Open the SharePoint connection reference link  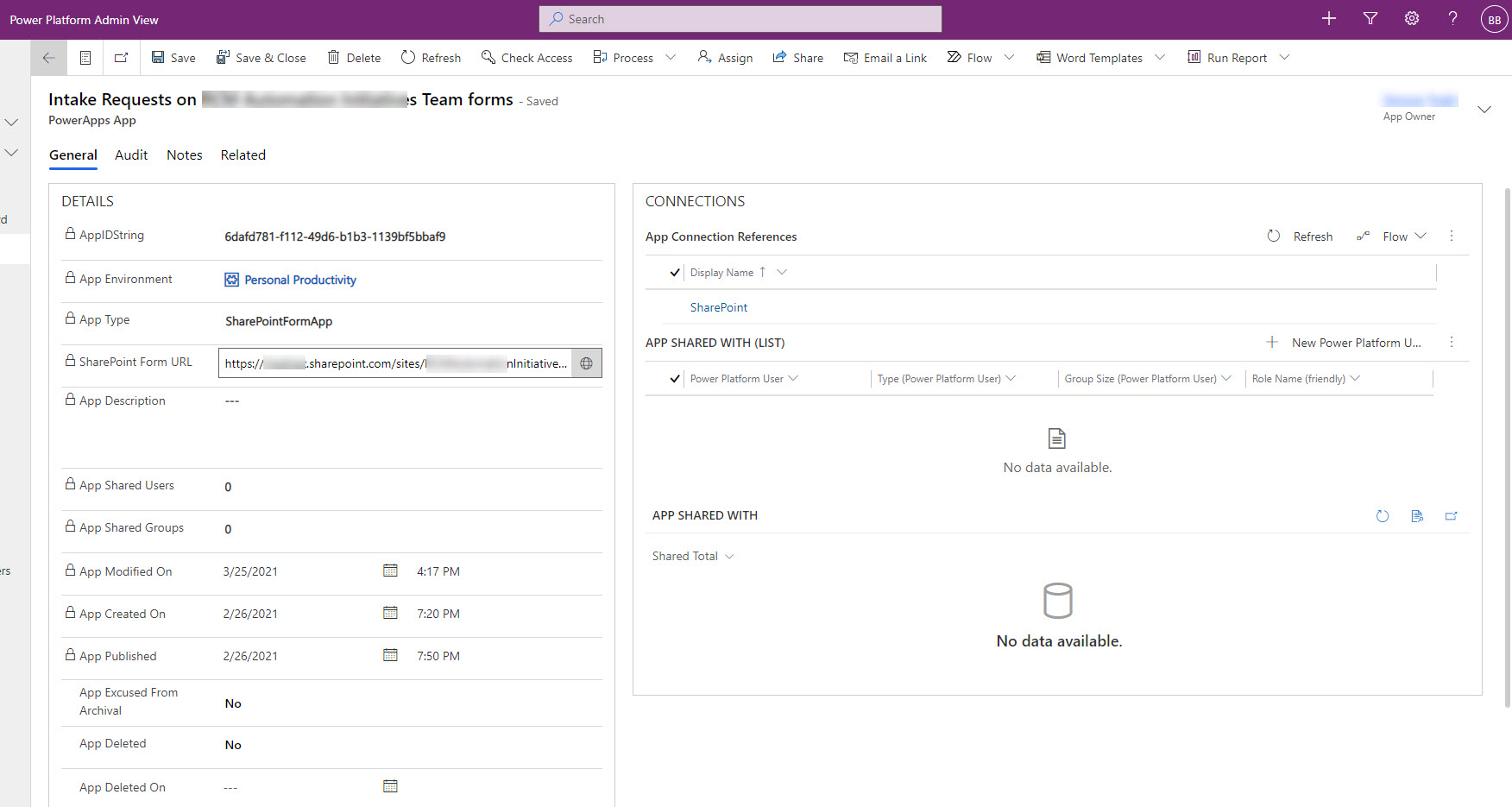point(718,307)
